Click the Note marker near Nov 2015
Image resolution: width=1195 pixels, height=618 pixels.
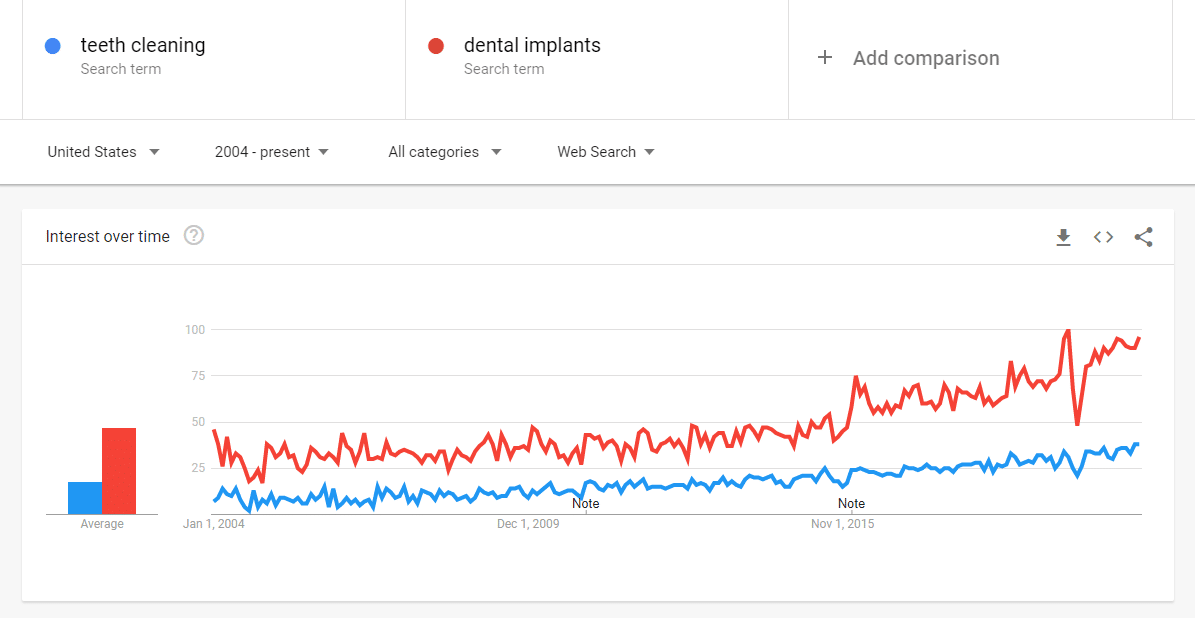(851, 503)
